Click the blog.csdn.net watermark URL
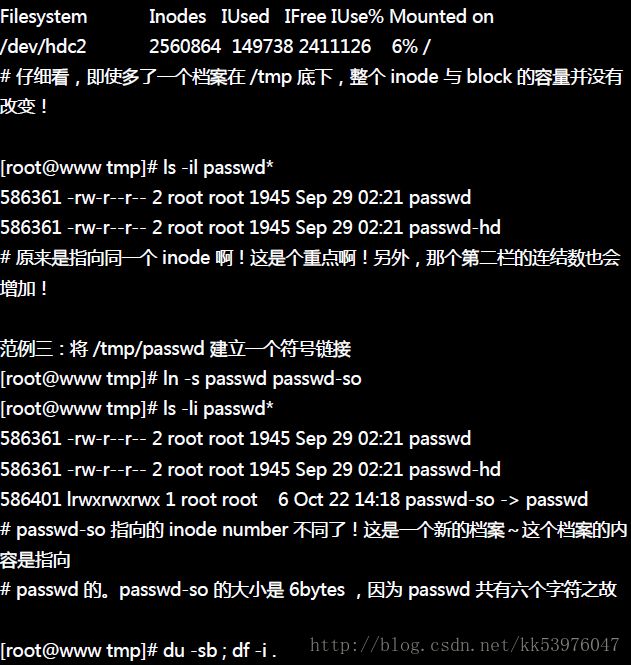631x665 pixels. pyautogui.click(x=464, y=645)
